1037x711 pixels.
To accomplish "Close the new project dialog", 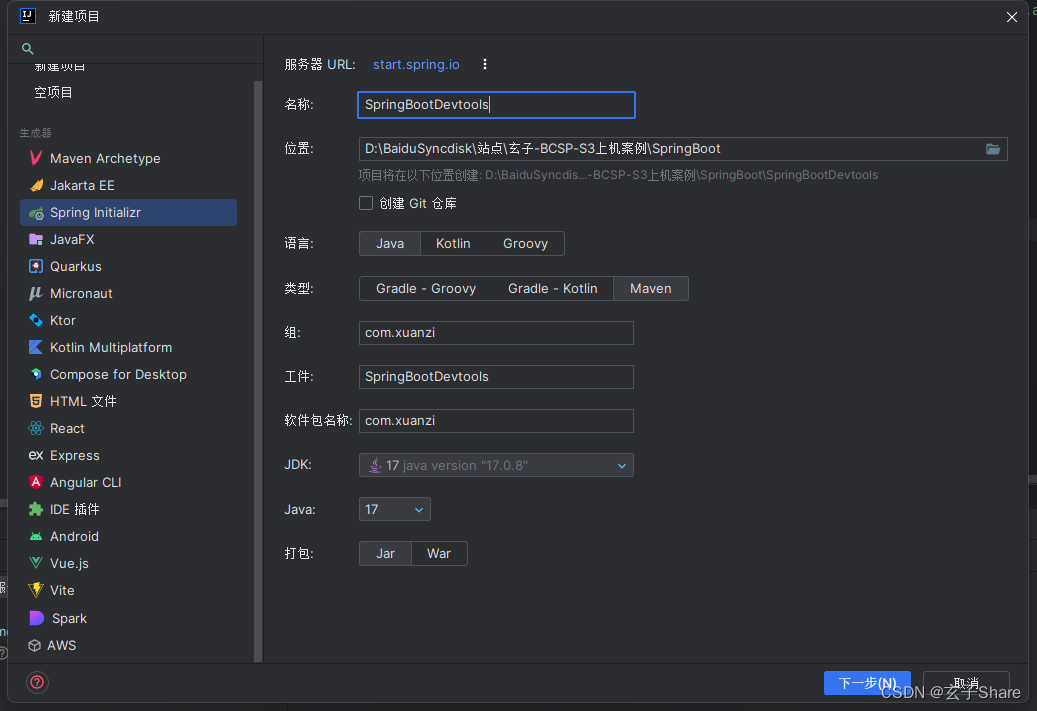I will tap(1012, 17).
